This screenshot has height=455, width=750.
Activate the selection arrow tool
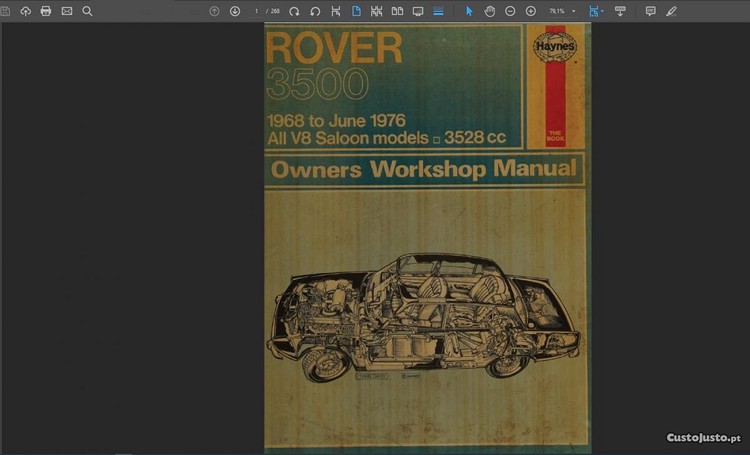pyautogui.click(x=469, y=11)
